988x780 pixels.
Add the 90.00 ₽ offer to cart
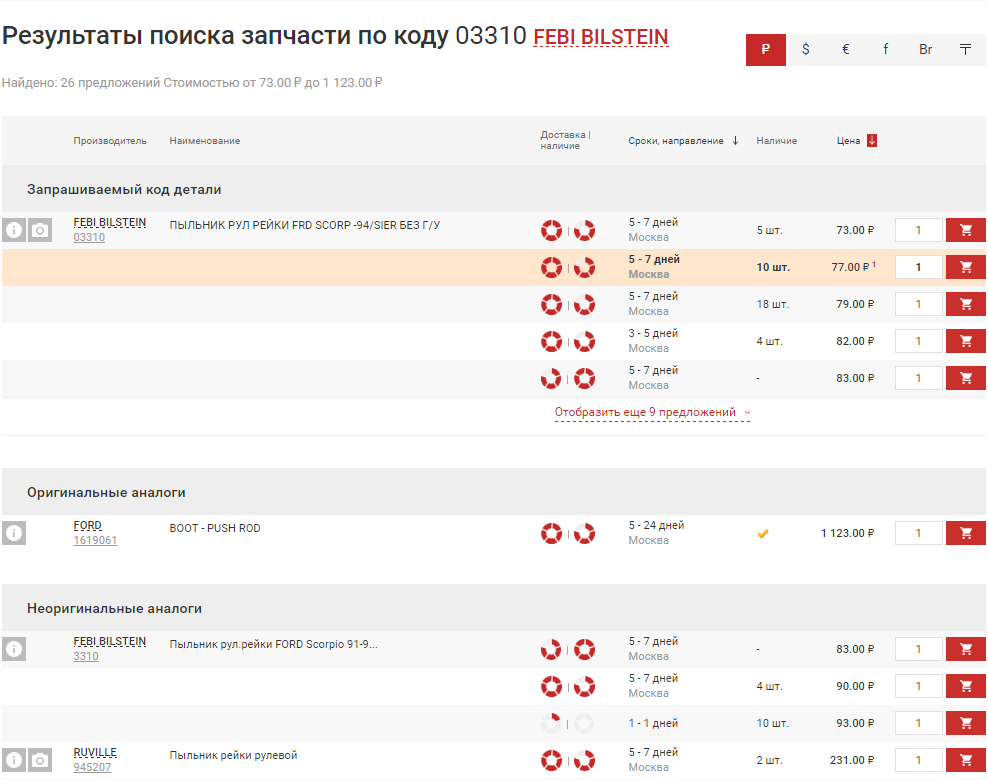tap(965, 686)
